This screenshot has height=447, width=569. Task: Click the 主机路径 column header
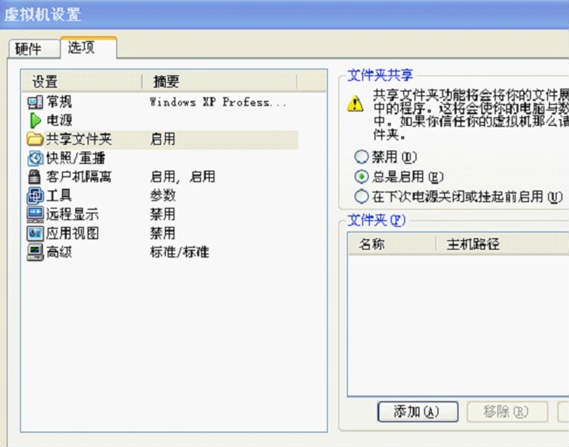pos(502,244)
